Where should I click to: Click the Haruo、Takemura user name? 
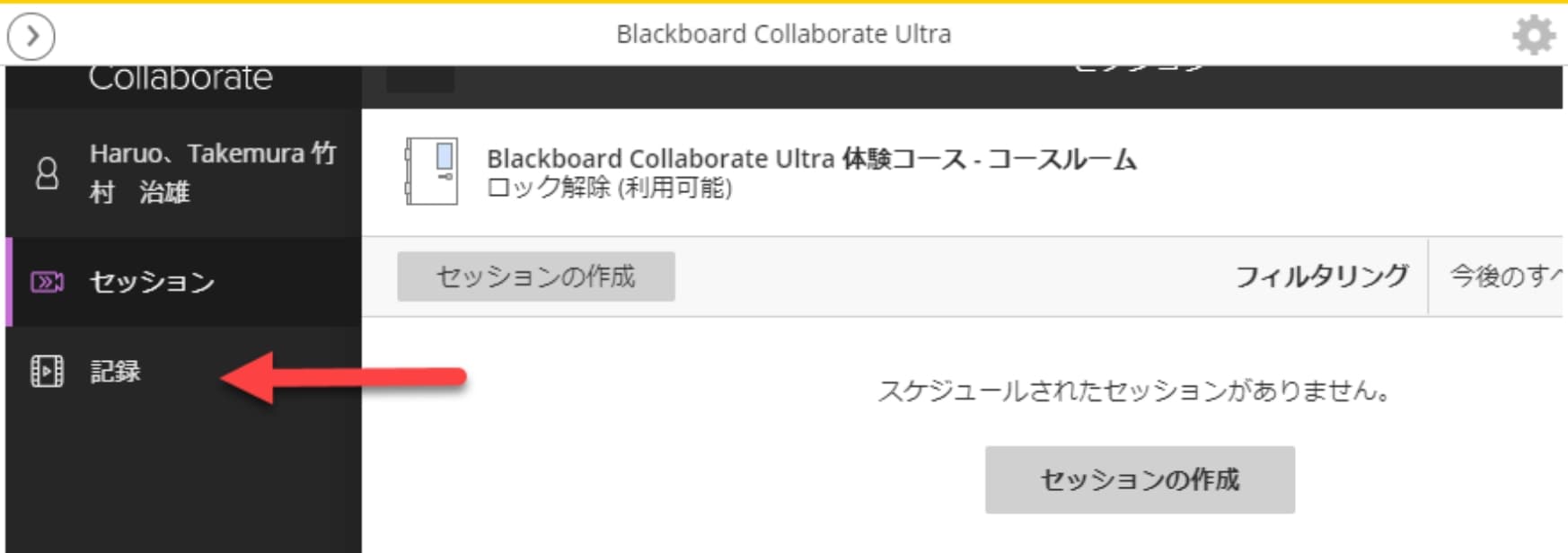coord(213,172)
